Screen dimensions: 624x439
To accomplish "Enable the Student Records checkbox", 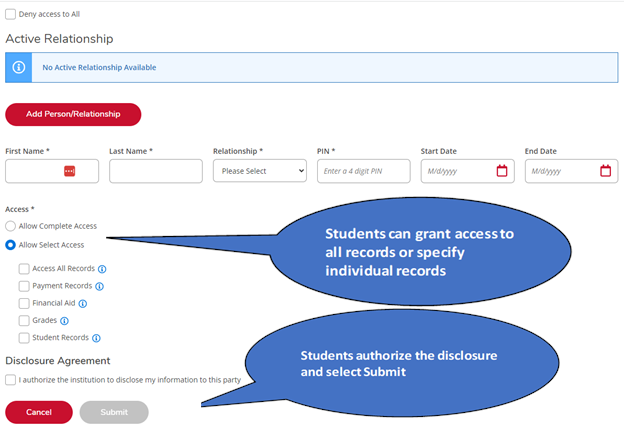I will 24,338.
